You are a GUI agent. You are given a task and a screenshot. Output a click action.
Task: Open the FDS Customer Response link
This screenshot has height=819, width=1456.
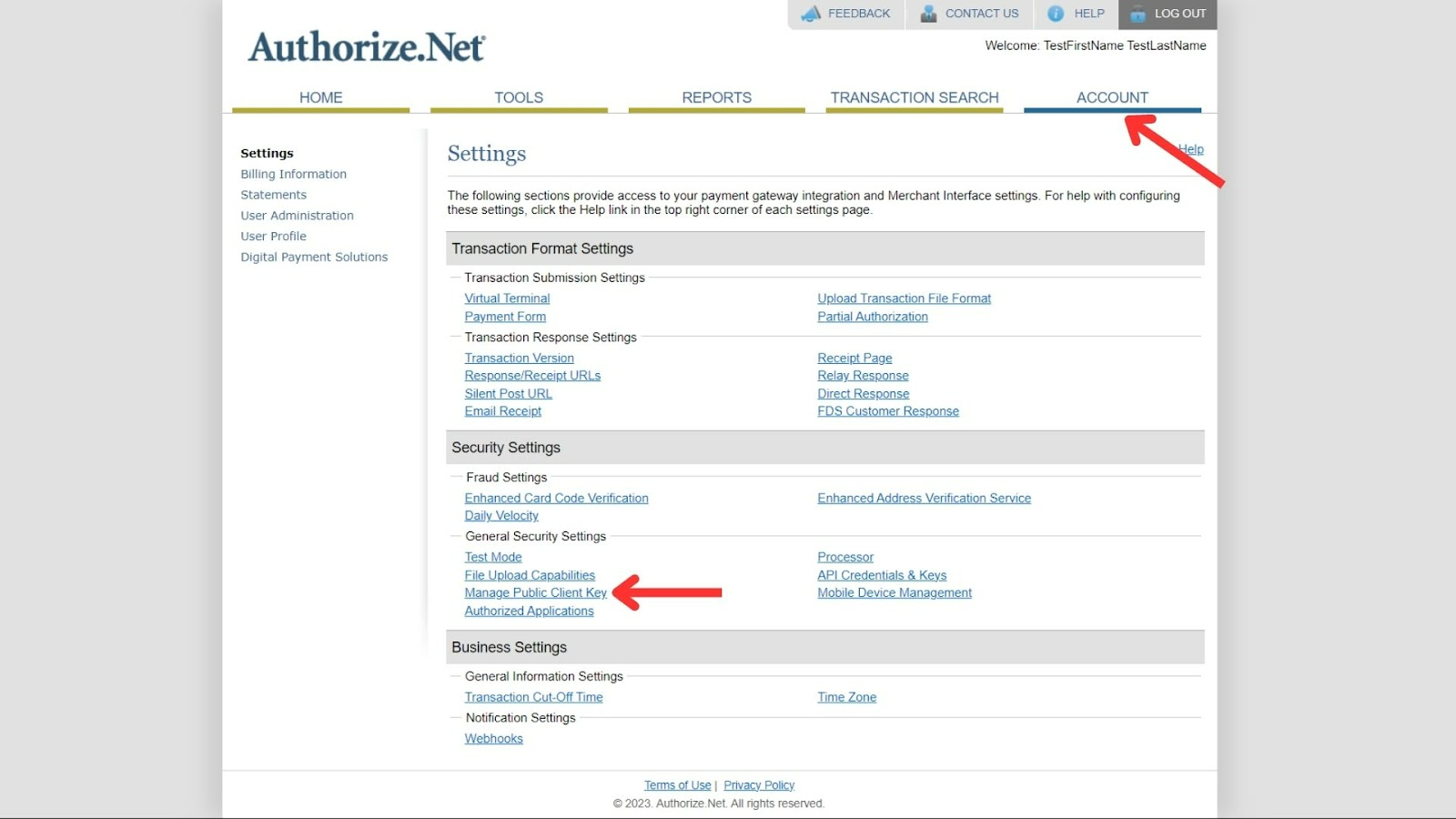888,411
